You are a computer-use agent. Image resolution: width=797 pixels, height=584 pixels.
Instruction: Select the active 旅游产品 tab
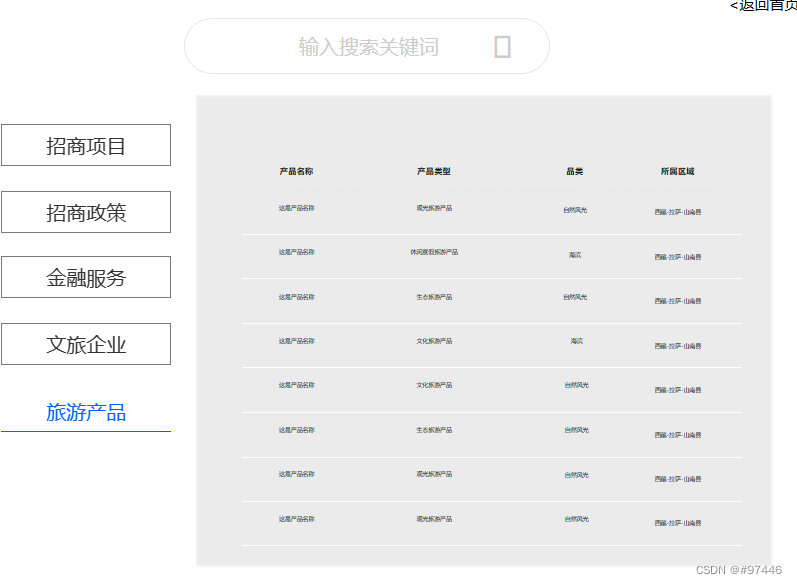[86, 412]
